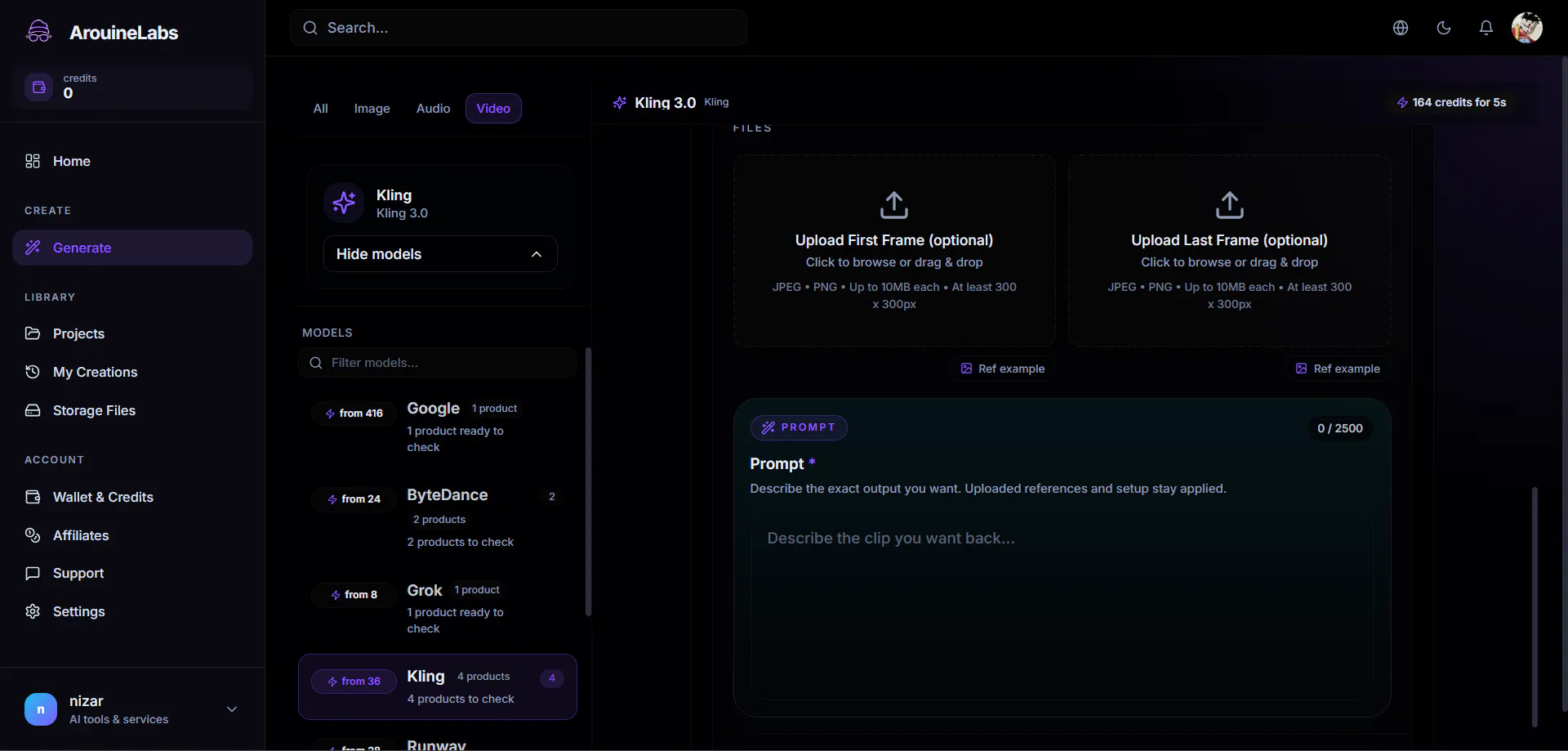Image resolution: width=1568 pixels, height=751 pixels.
Task: Click the from 24 price badge
Action: click(354, 499)
